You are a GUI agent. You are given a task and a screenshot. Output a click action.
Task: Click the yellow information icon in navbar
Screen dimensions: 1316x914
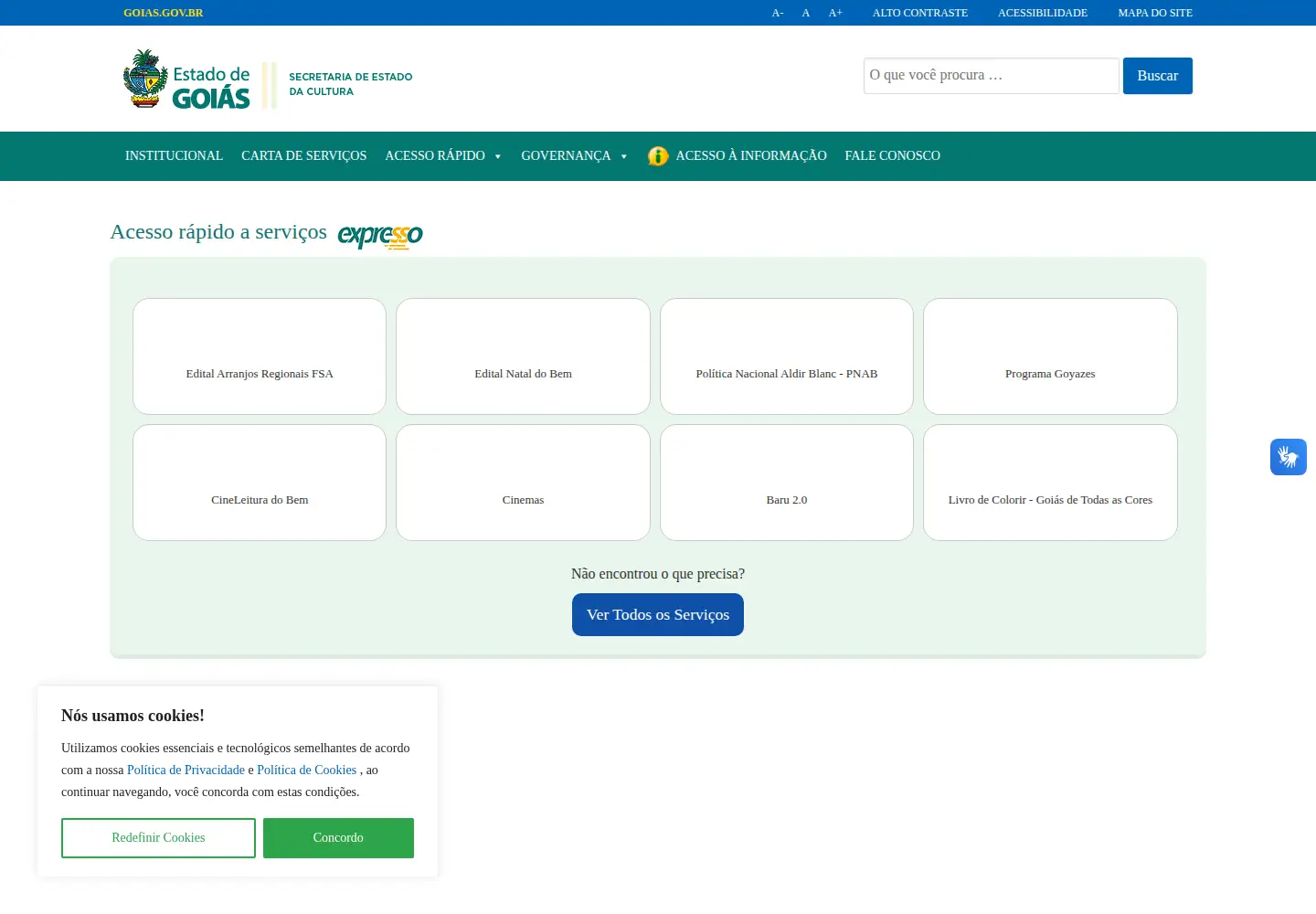pyautogui.click(x=658, y=156)
